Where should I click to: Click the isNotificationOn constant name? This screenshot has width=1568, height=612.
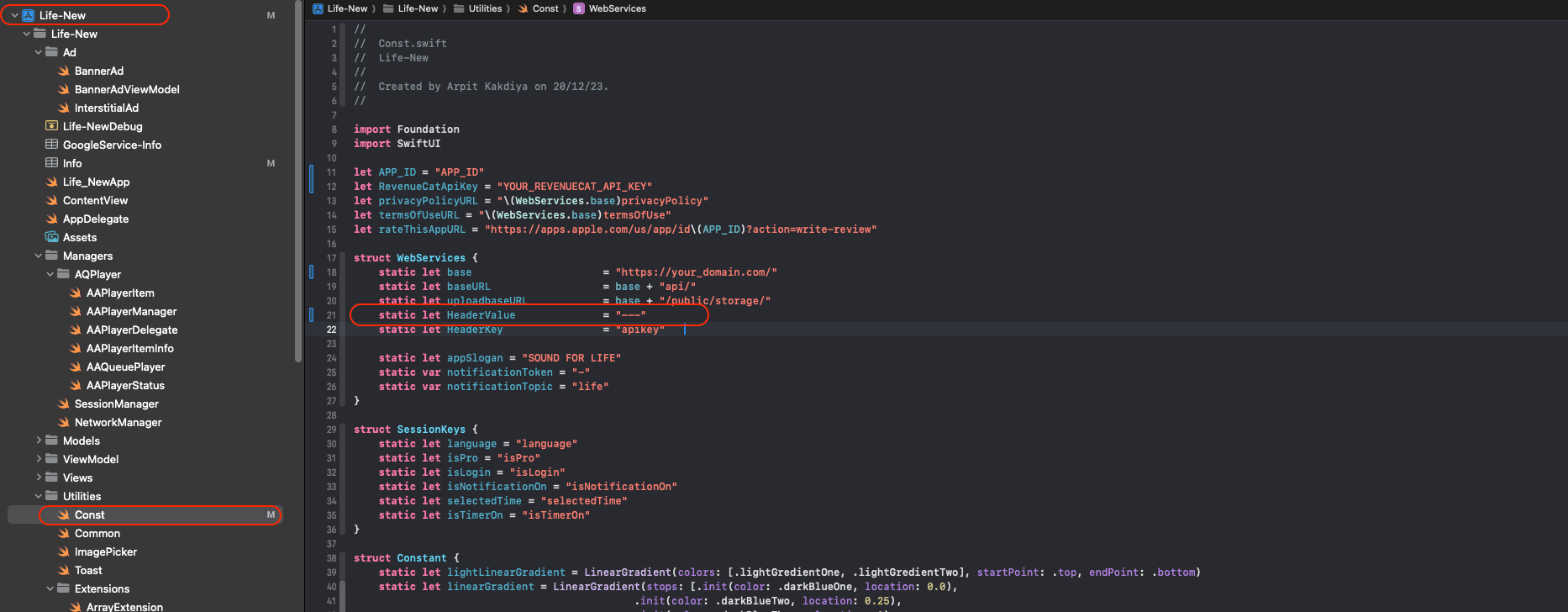click(497, 487)
